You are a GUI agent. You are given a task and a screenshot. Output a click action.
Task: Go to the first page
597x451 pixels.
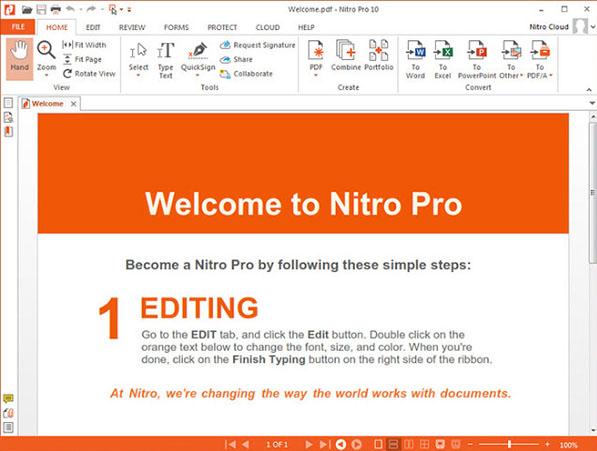(x=230, y=444)
